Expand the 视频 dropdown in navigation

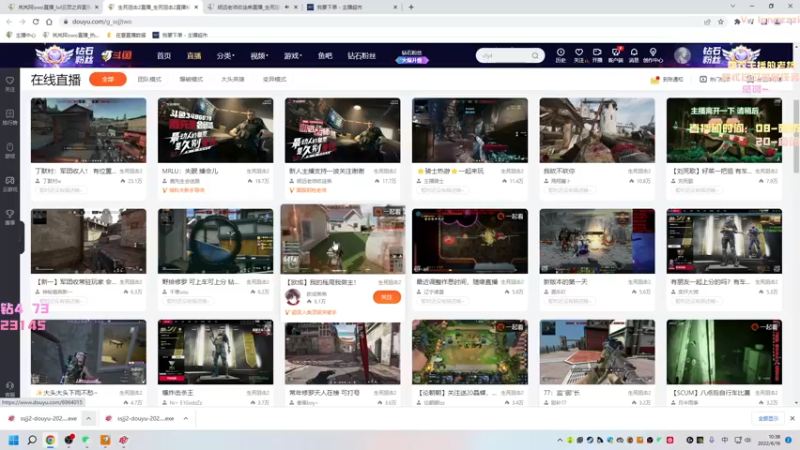pos(259,56)
